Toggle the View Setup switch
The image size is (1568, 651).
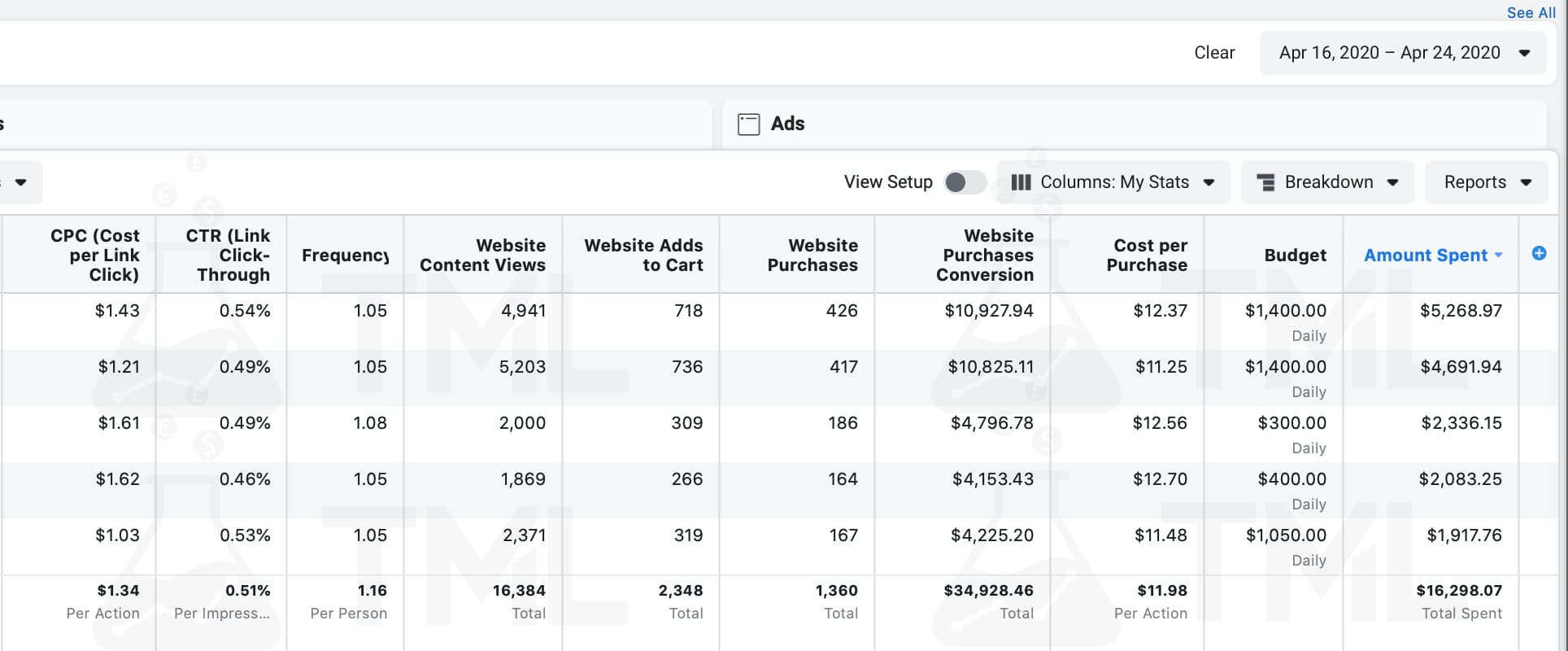(965, 182)
